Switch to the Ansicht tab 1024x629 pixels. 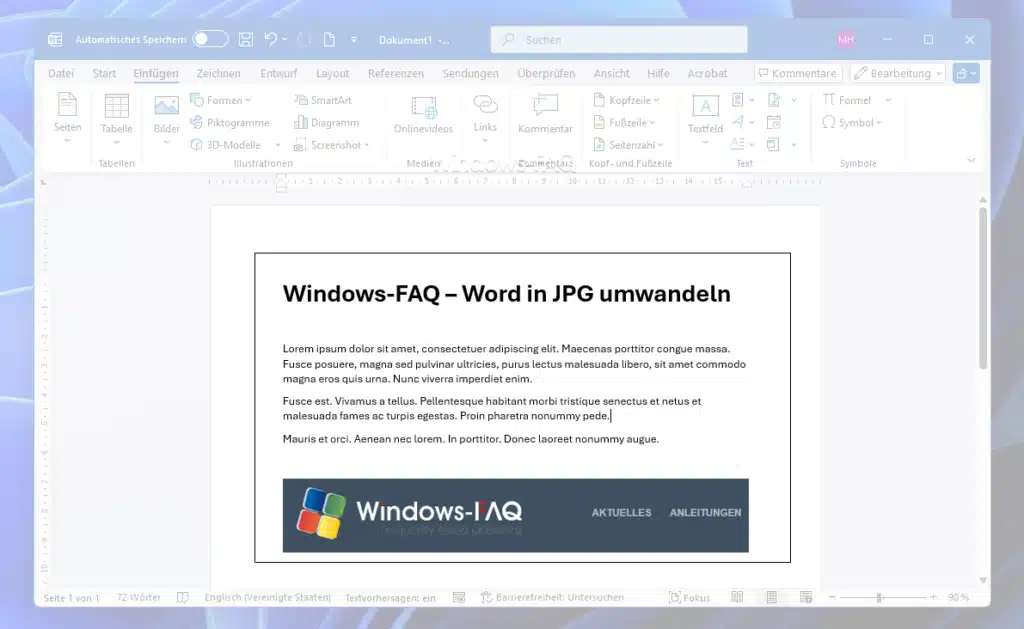611,73
